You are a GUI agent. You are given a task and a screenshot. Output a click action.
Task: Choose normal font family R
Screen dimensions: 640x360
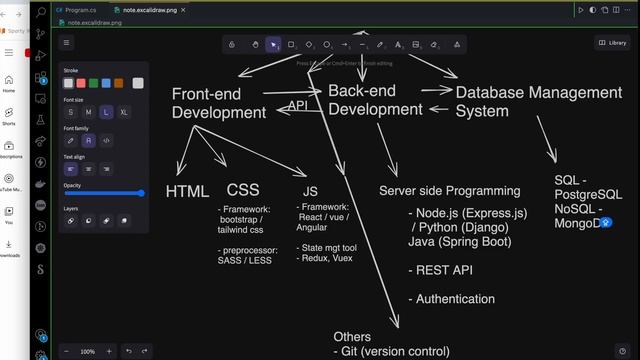point(89,140)
